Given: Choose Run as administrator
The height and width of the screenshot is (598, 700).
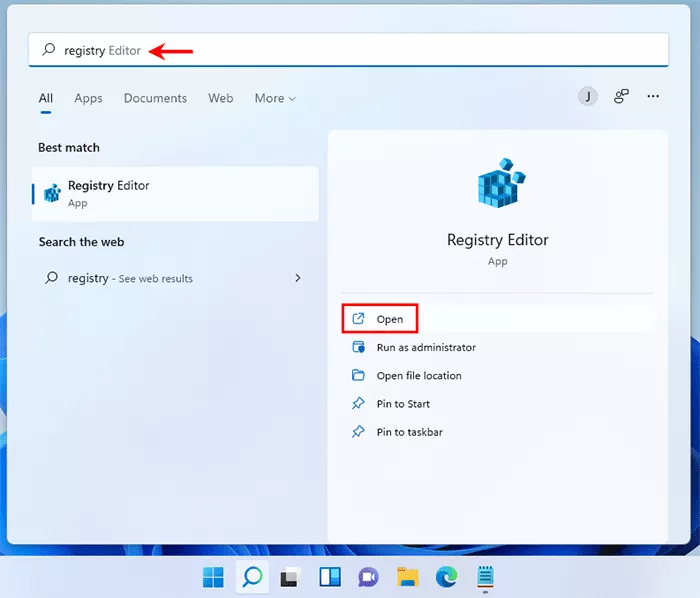Looking at the screenshot, I should coord(426,347).
